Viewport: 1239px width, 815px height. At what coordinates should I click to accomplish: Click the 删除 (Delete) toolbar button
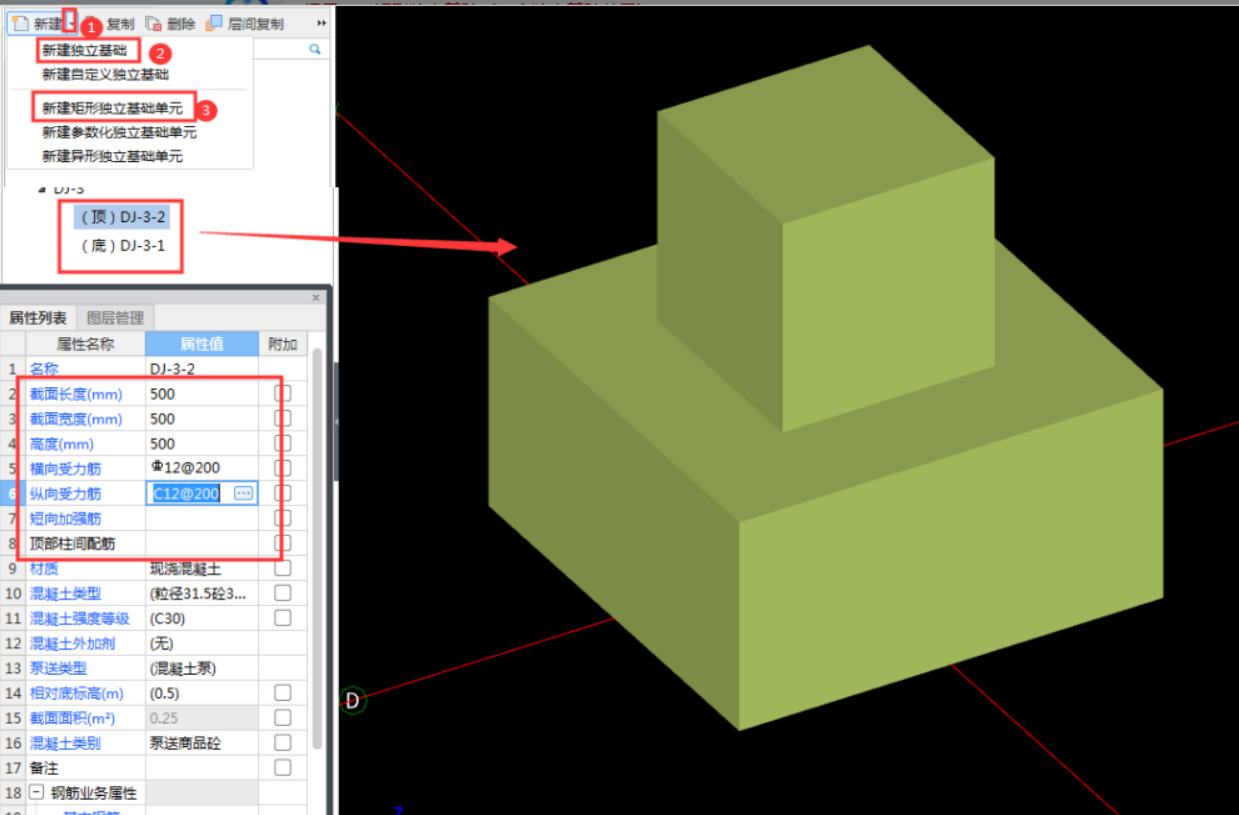[x=171, y=23]
